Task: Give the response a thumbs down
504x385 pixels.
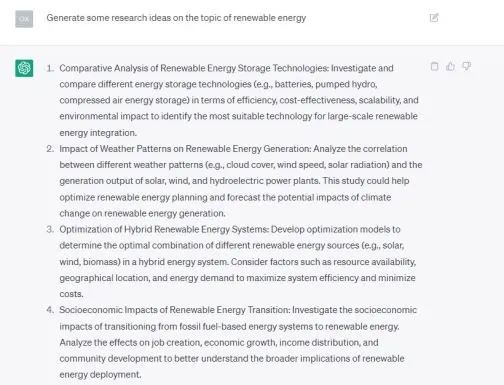Action: tap(466, 67)
